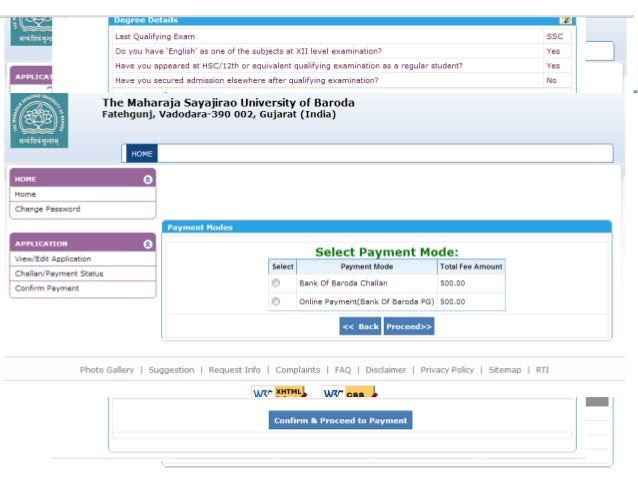This screenshot has width=638, height=479.
Task: Click the Select Payment Mode heading
Action: coord(387,252)
